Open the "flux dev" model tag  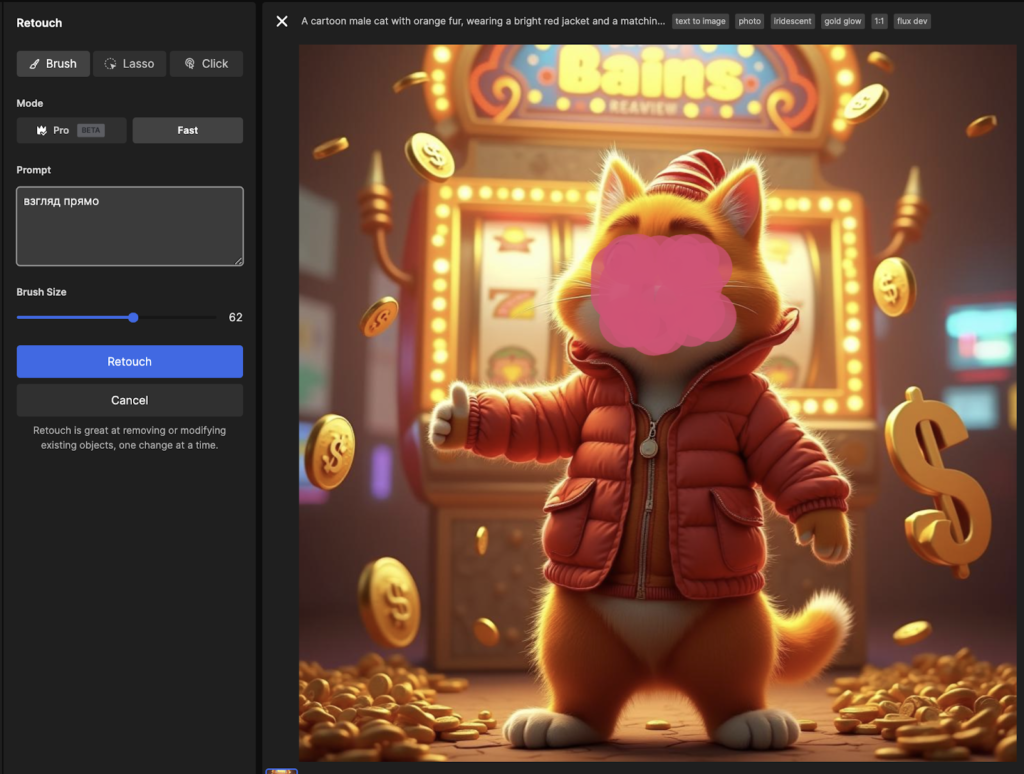pos(912,21)
